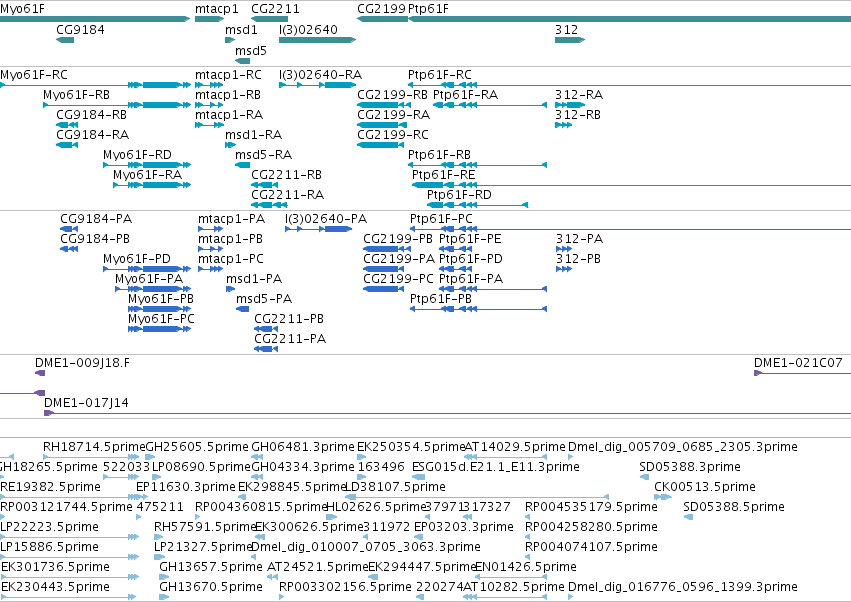Click the RH57591.5prime label
This screenshot has height=602, width=851.
click(205, 527)
